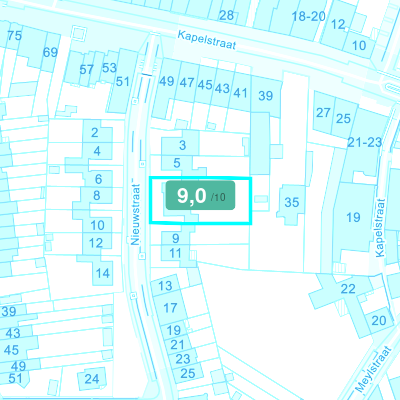Screen dimensions: 400x400
Task: Select house parcel number 5
Action: click(177, 163)
